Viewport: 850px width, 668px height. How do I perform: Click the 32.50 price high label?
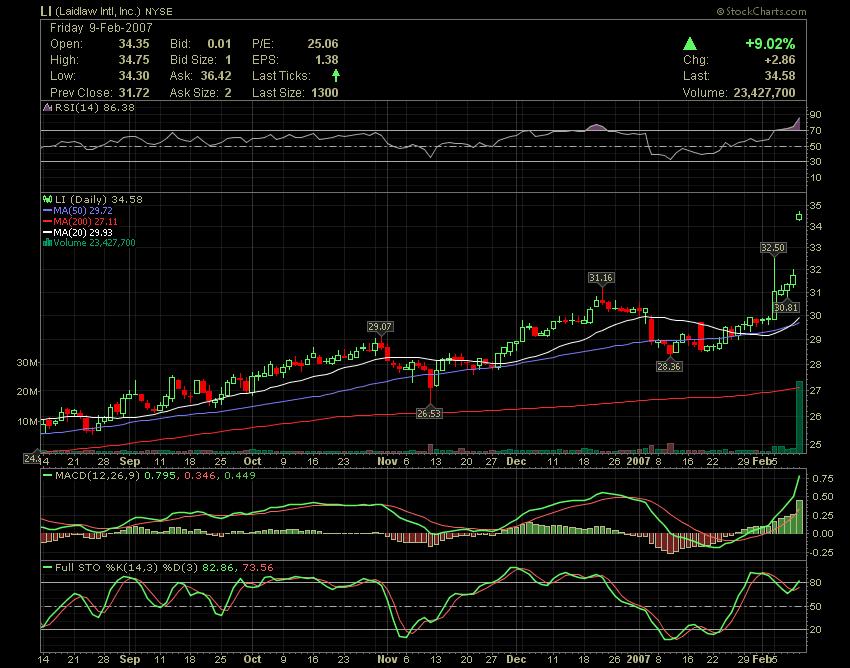coord(773,248)
